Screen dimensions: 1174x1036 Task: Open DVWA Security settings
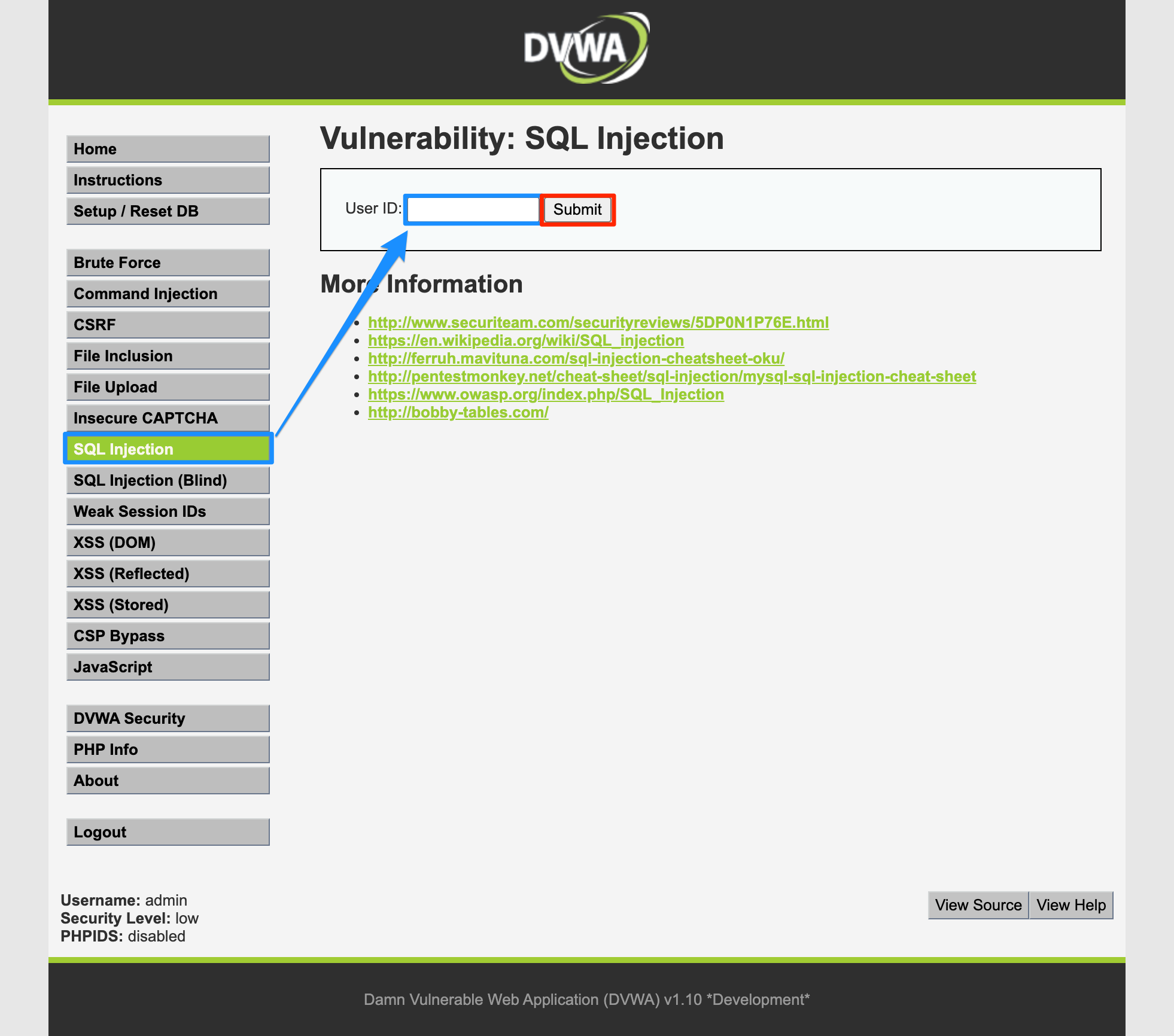coord(168,718)
